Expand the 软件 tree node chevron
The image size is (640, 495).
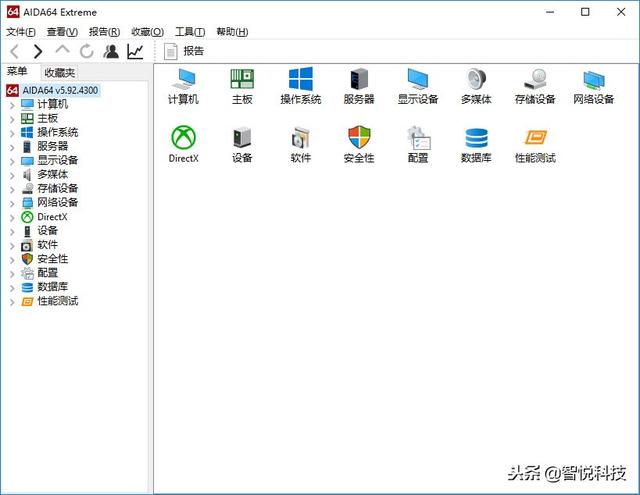[x=12, y=246]
